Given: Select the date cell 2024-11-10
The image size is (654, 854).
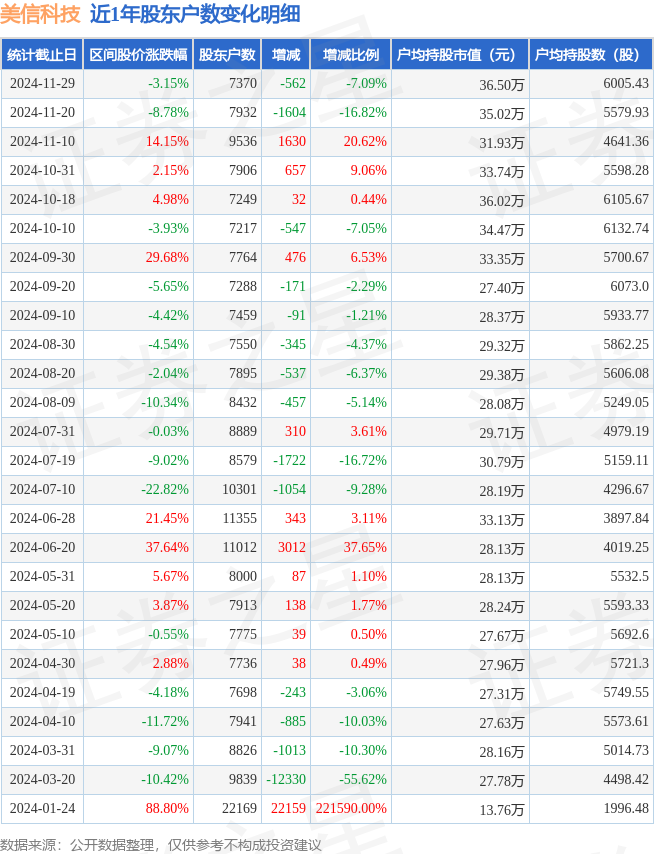Looking at the screenshot, I should pyautogui.click(x=42, y=141).
